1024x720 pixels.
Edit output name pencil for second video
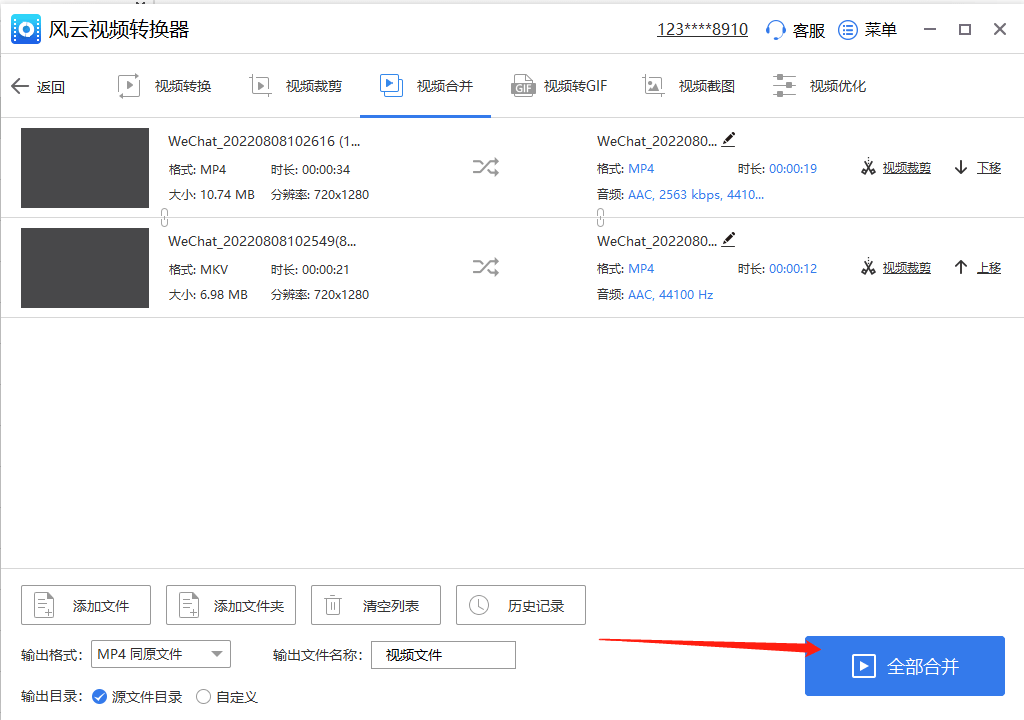tap(729, 239)
